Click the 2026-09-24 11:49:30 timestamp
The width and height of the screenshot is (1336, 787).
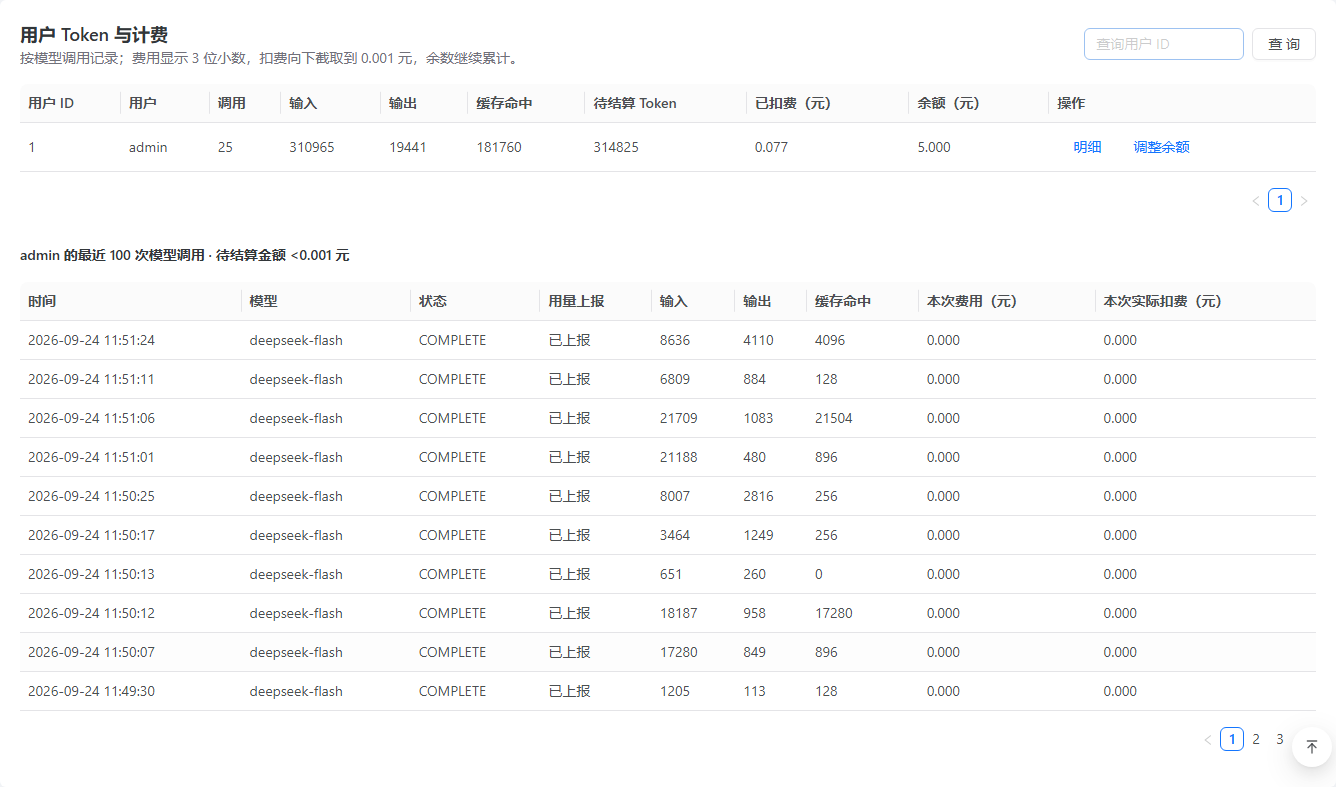coord(91,691)
